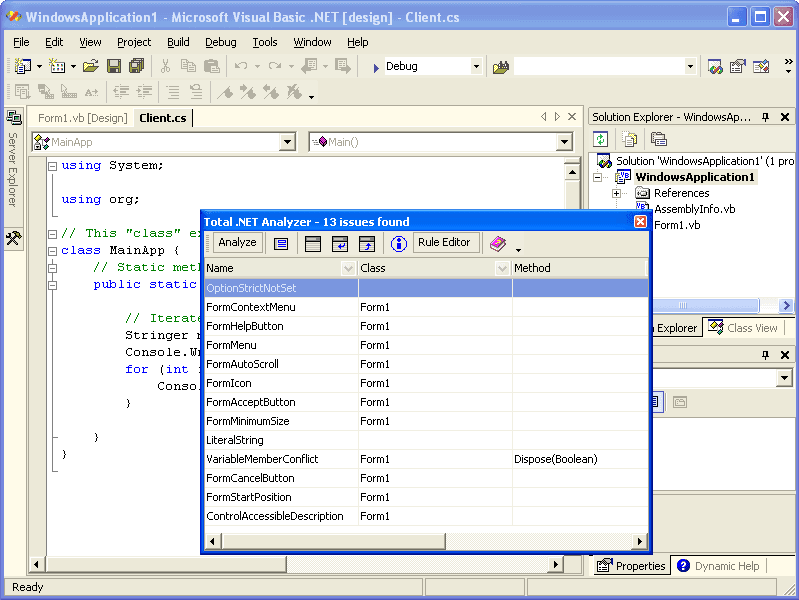
Task: Click the Properties icon in Solution Explorer toolbar
Action: [x=659, y=139]
